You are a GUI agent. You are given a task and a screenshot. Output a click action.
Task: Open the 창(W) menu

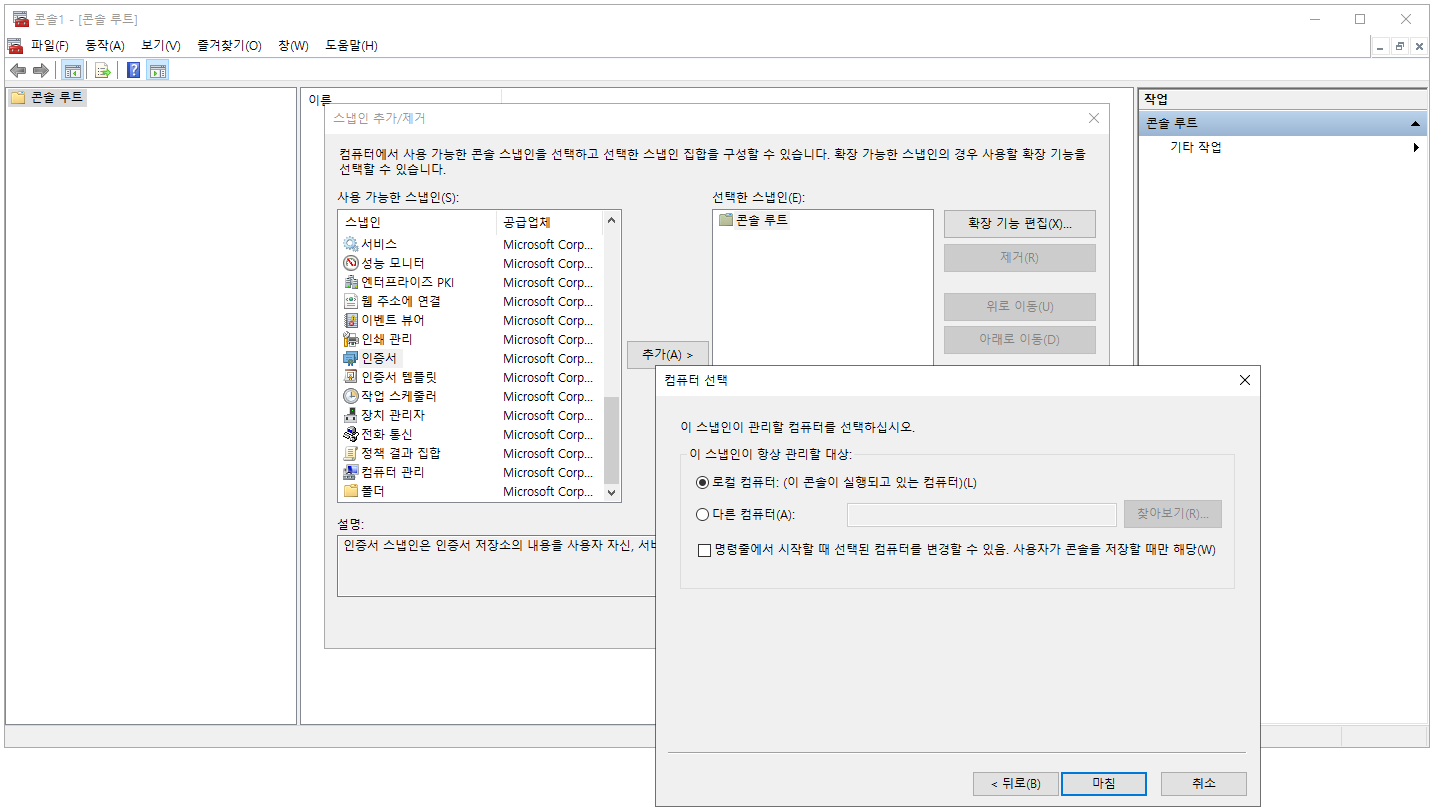[293, 46]
